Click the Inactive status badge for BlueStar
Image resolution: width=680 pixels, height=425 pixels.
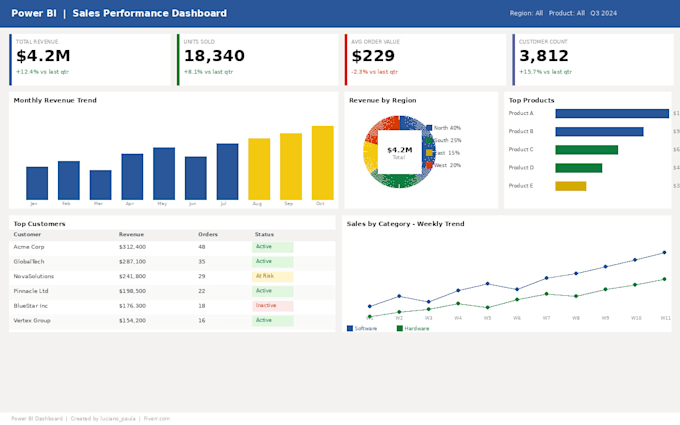273,306
